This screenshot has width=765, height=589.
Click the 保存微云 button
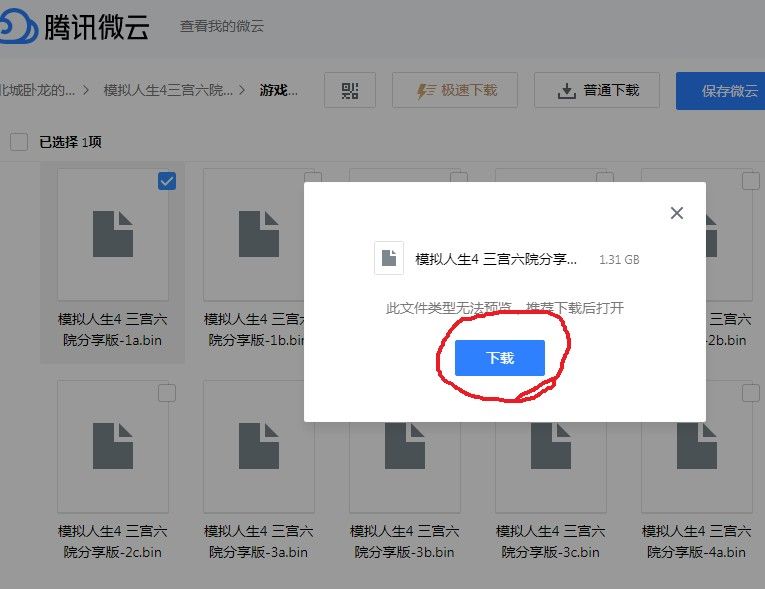point(721,91)
